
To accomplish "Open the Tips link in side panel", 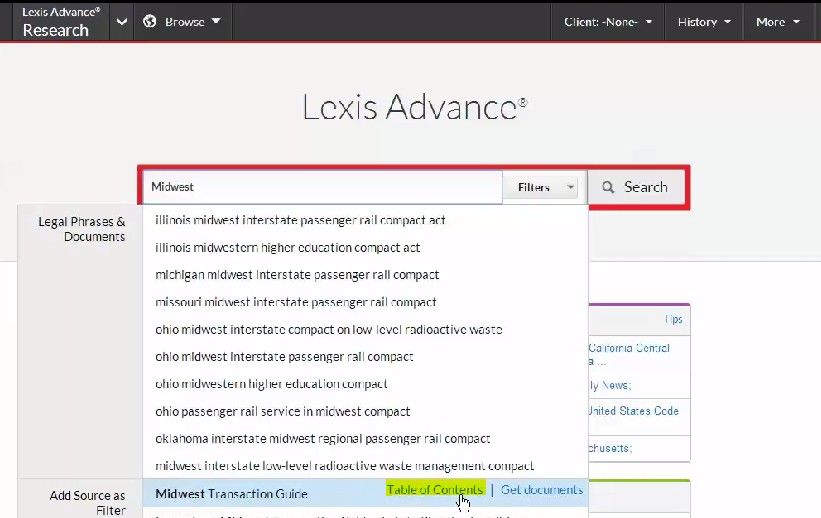I will tap(673, 319).
